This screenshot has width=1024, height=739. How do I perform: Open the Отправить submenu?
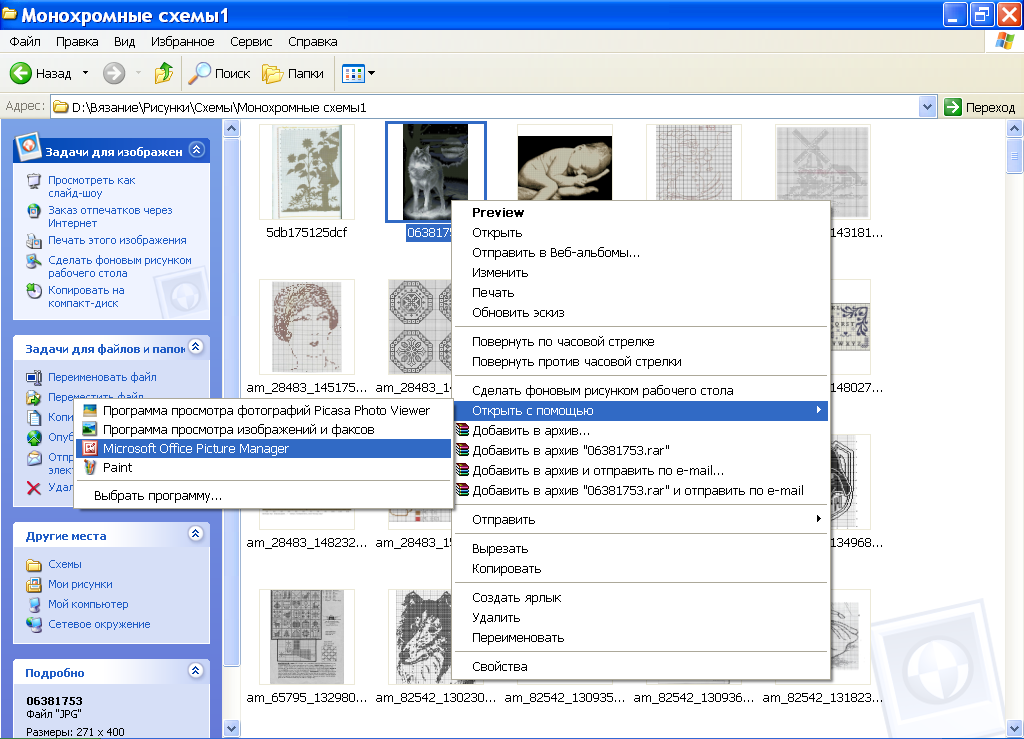pyautogui.click(x=641, y=520)
